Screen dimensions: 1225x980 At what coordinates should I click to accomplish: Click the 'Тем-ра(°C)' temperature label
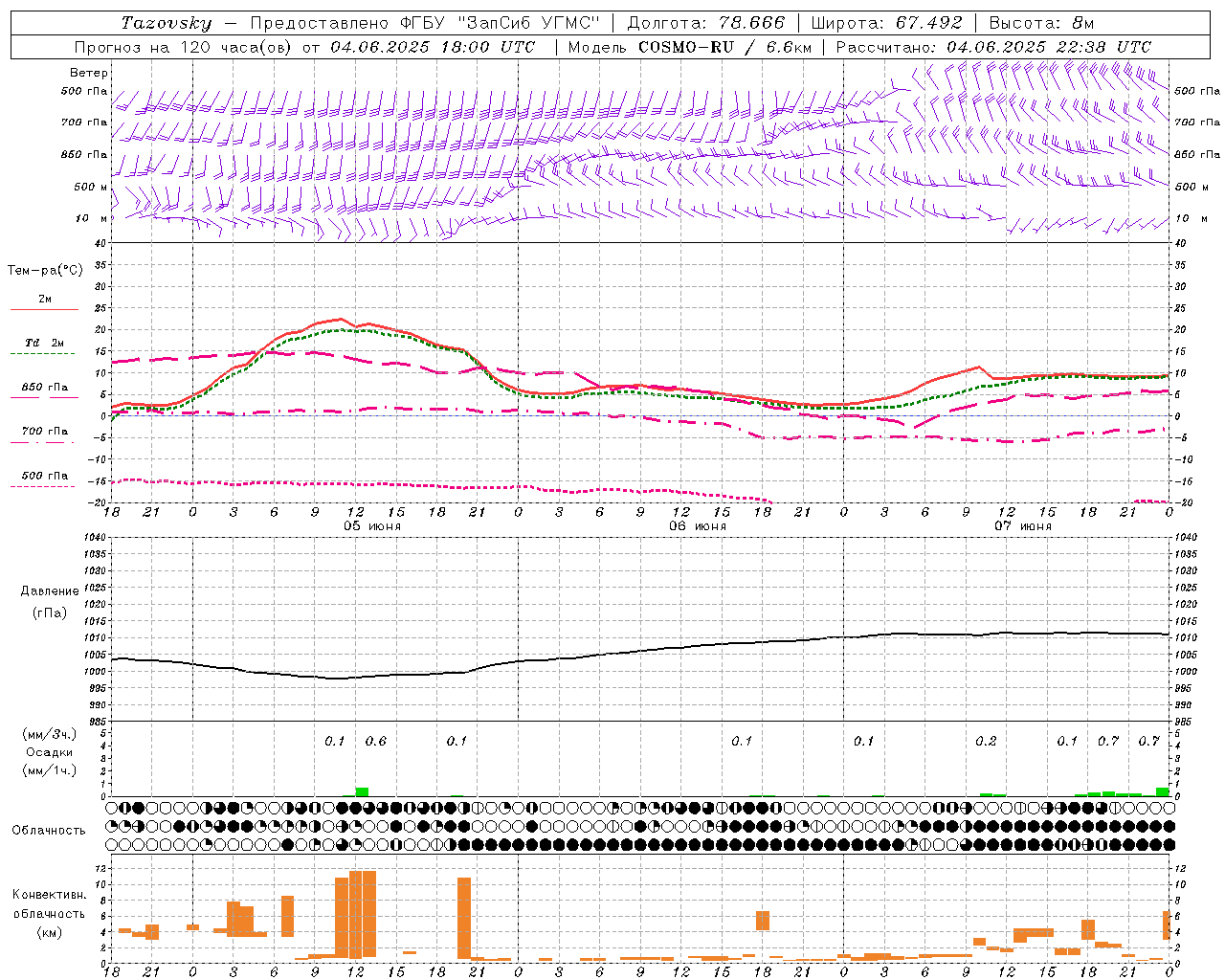pos(45,271)
